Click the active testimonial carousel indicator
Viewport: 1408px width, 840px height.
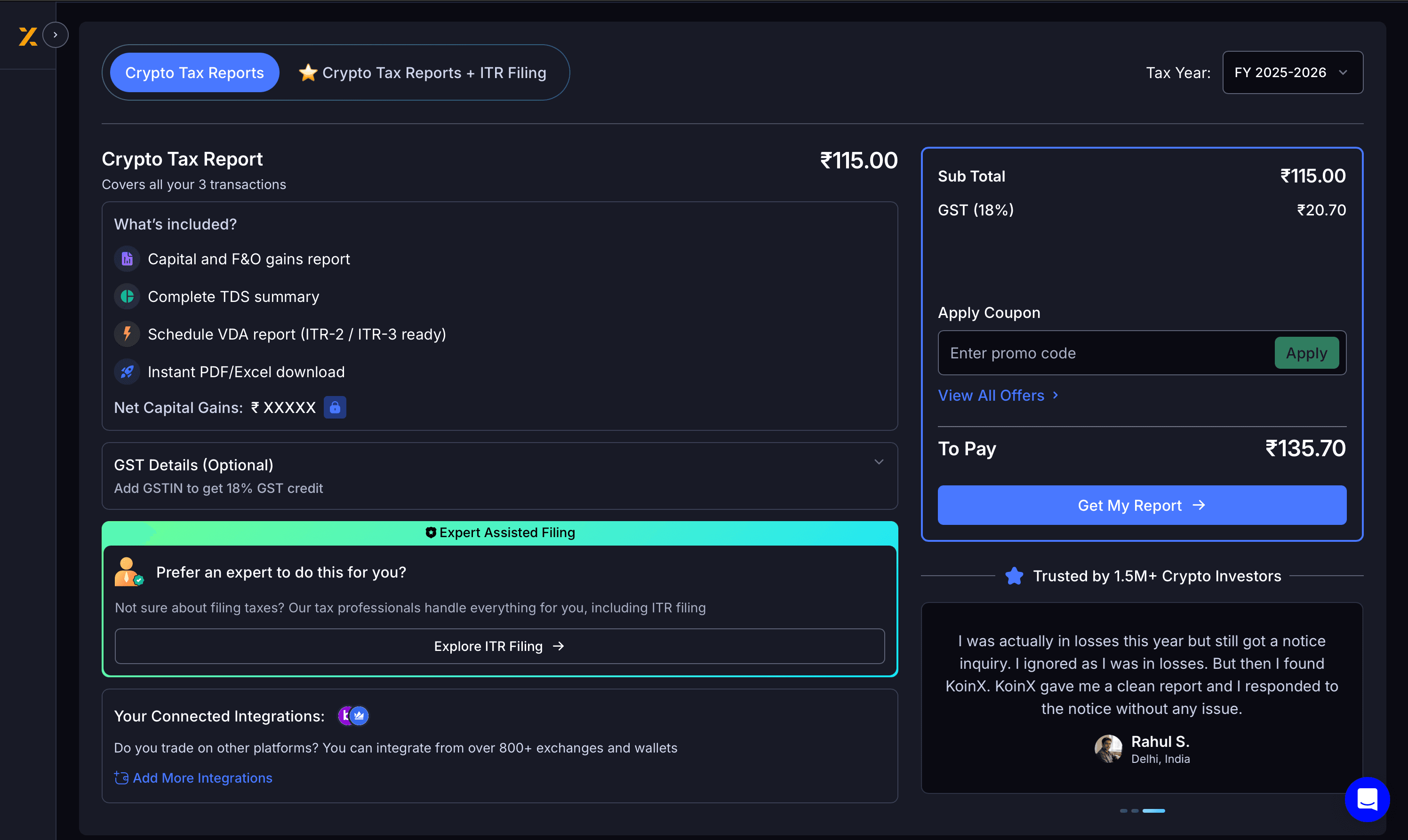pyautogui.click(x=1154, y=811)
